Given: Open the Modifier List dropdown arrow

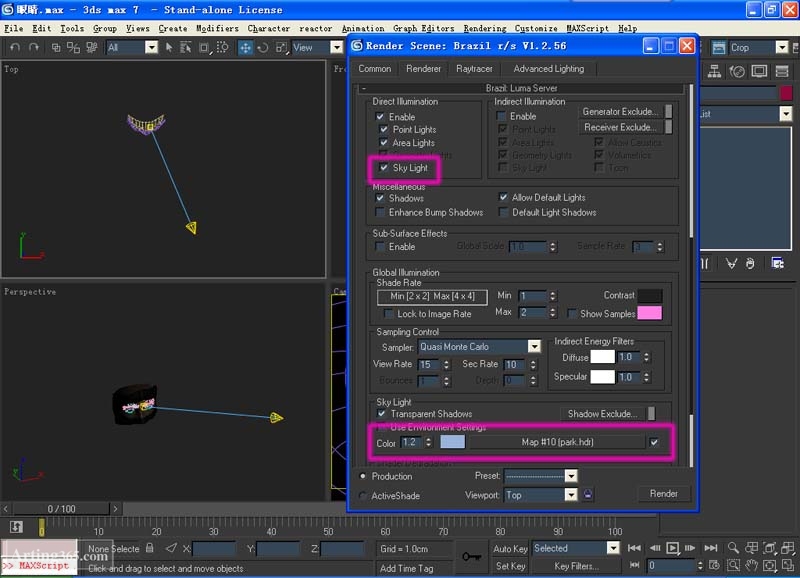Looking at the screenshot, I should [x=786, y=114].
